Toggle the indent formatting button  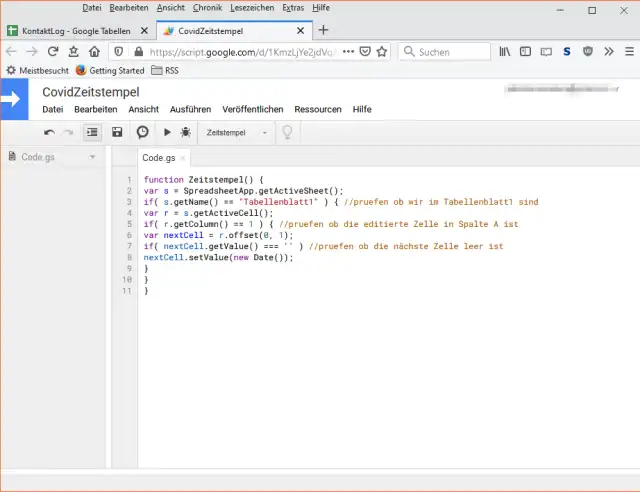[x=92, y=132]
